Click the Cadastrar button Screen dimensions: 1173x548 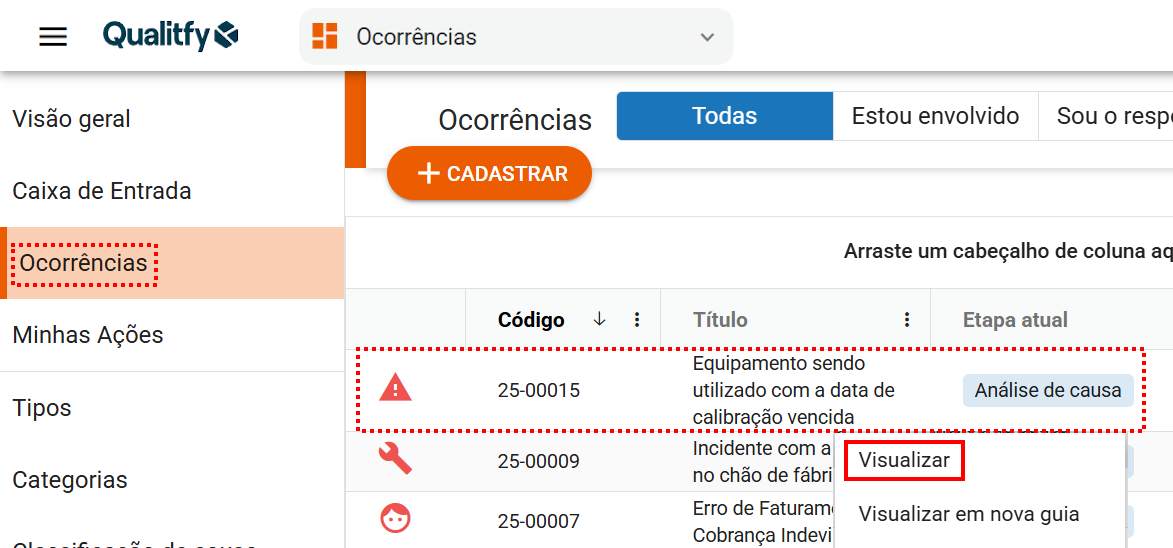tap(489, 174)
